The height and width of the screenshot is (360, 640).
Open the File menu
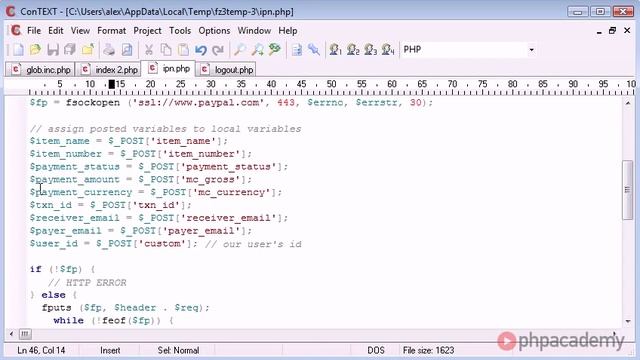click(34, 31)
